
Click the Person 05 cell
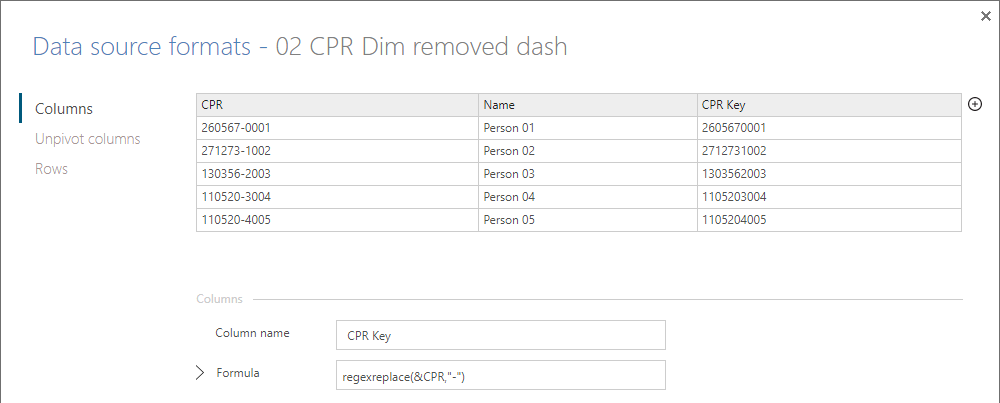point(588,220)
